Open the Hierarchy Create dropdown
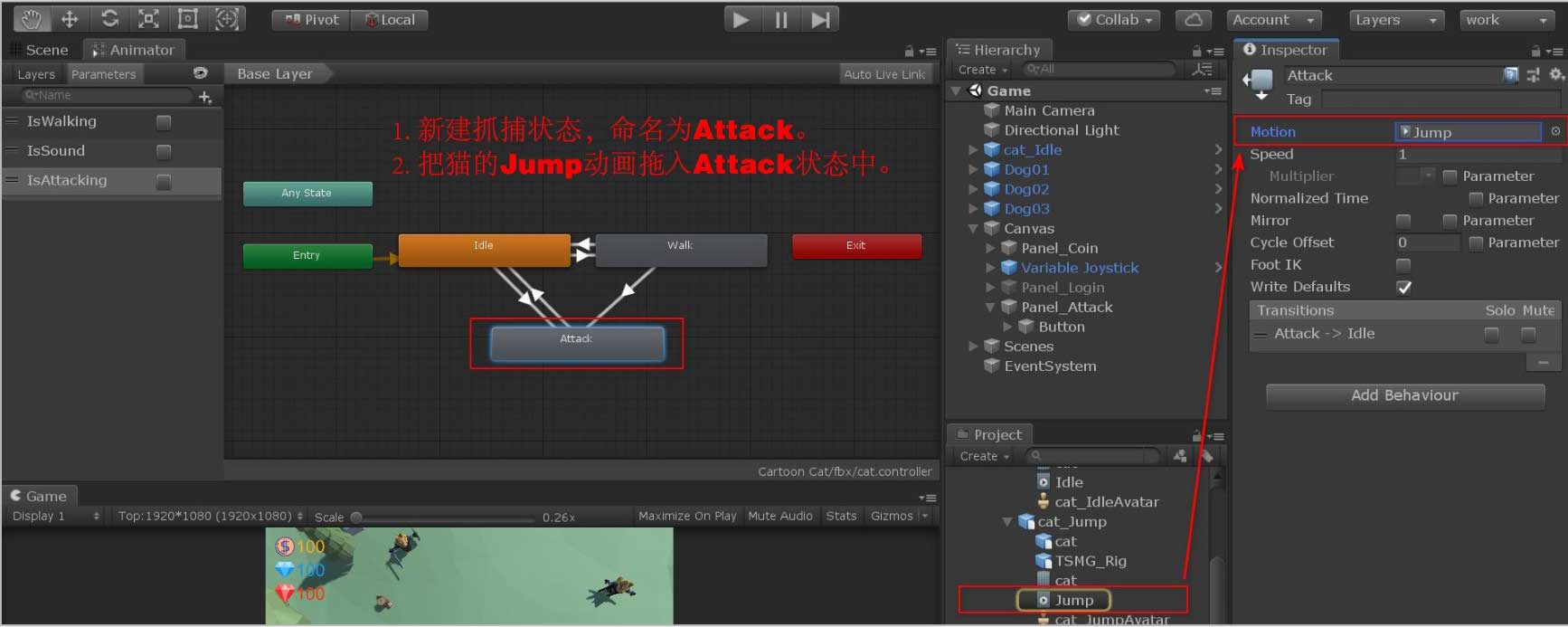Screen dimensions: 1568x627 [x=982, y=70]
